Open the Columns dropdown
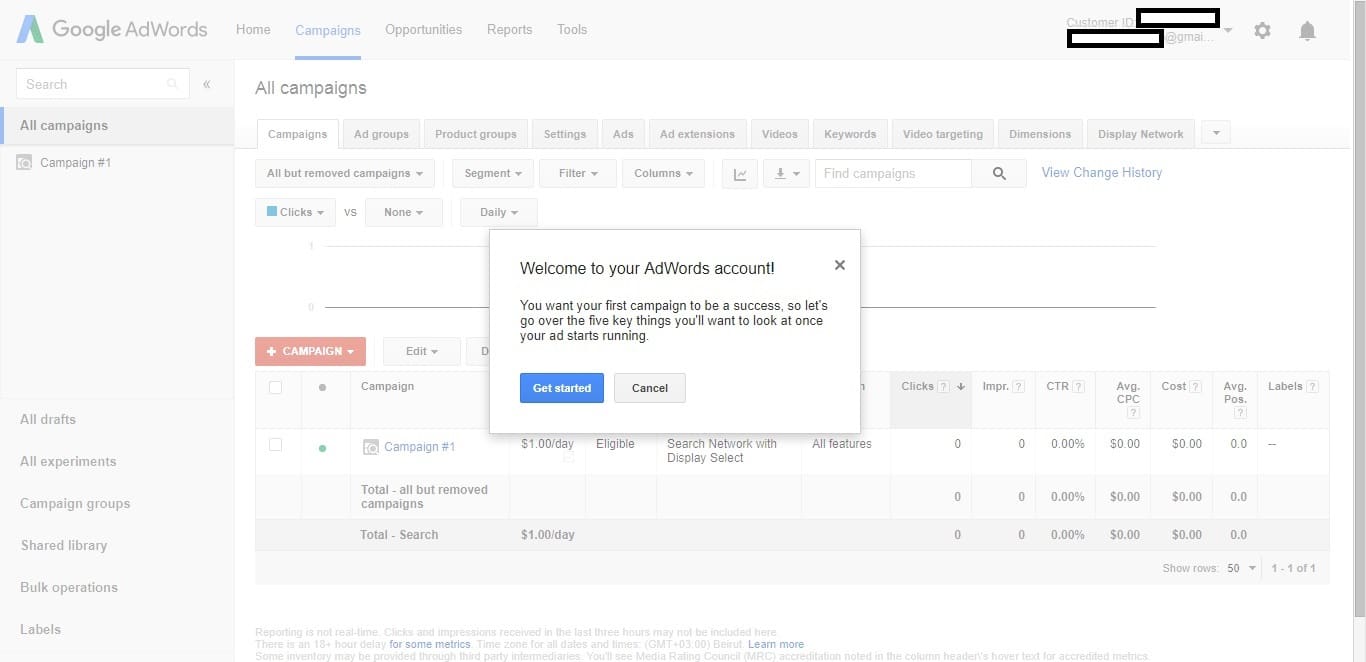This screenshot has height=662, width=1366. coord(663,174)
